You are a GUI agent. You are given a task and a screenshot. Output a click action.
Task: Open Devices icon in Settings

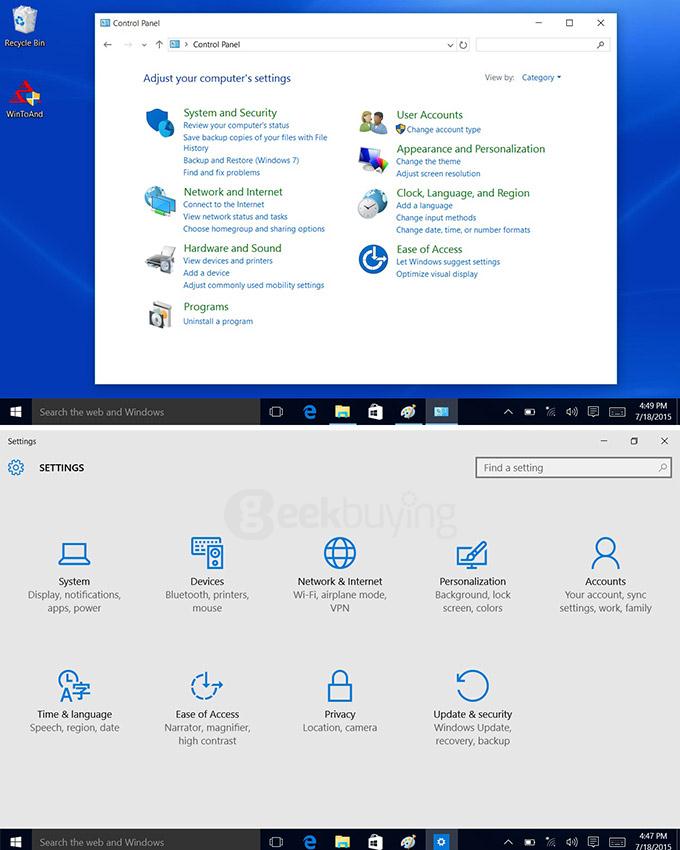(x=207, y=552)
